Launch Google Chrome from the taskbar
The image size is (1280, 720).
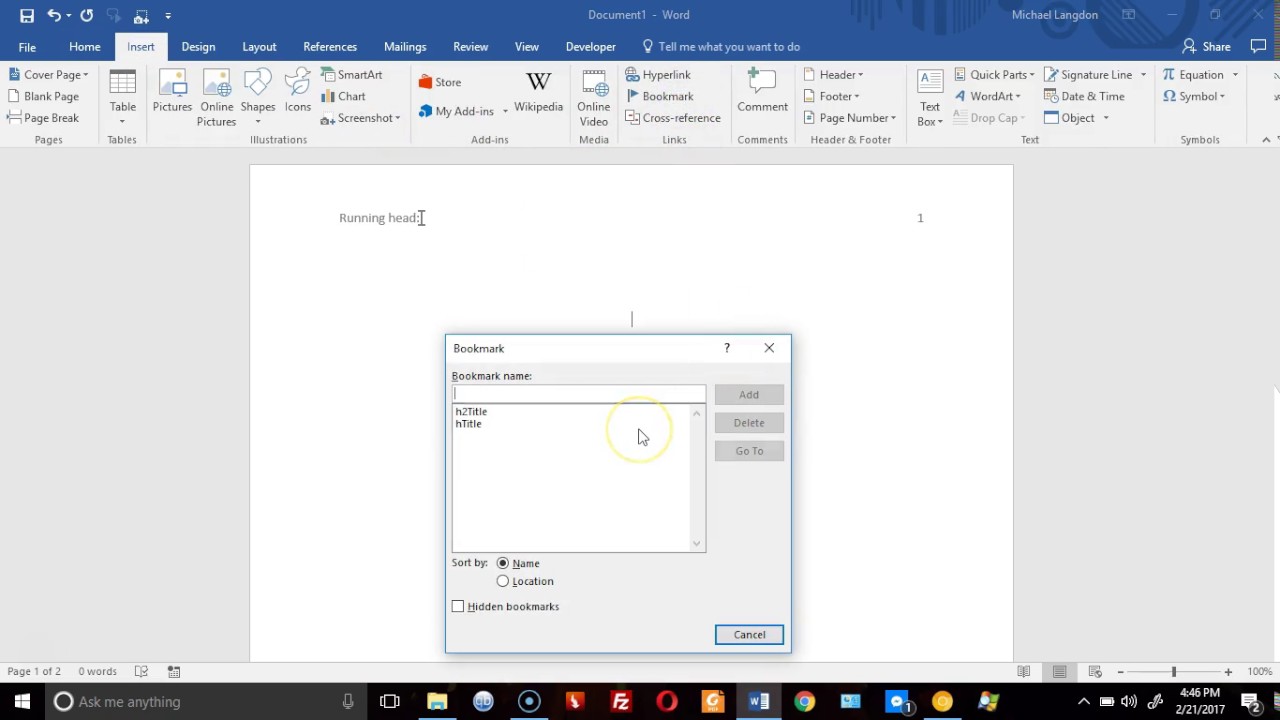[x=804, y=702]
